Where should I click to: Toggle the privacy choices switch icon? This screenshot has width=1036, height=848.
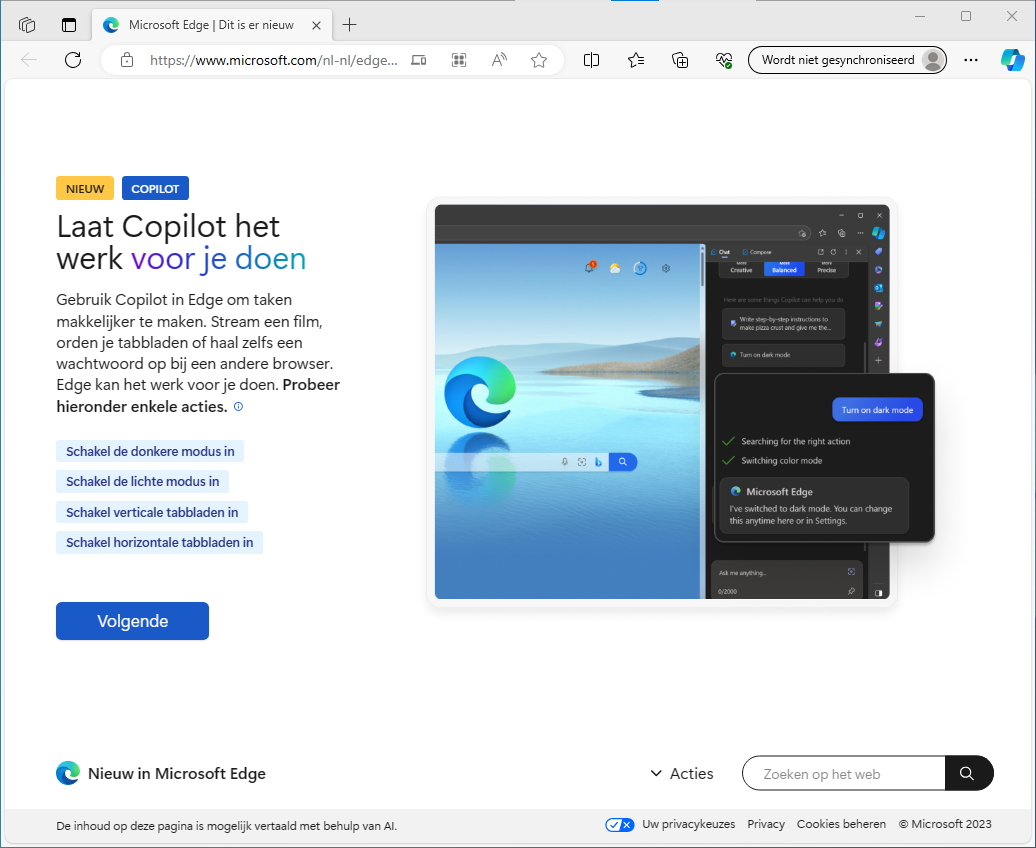point(619,825)
